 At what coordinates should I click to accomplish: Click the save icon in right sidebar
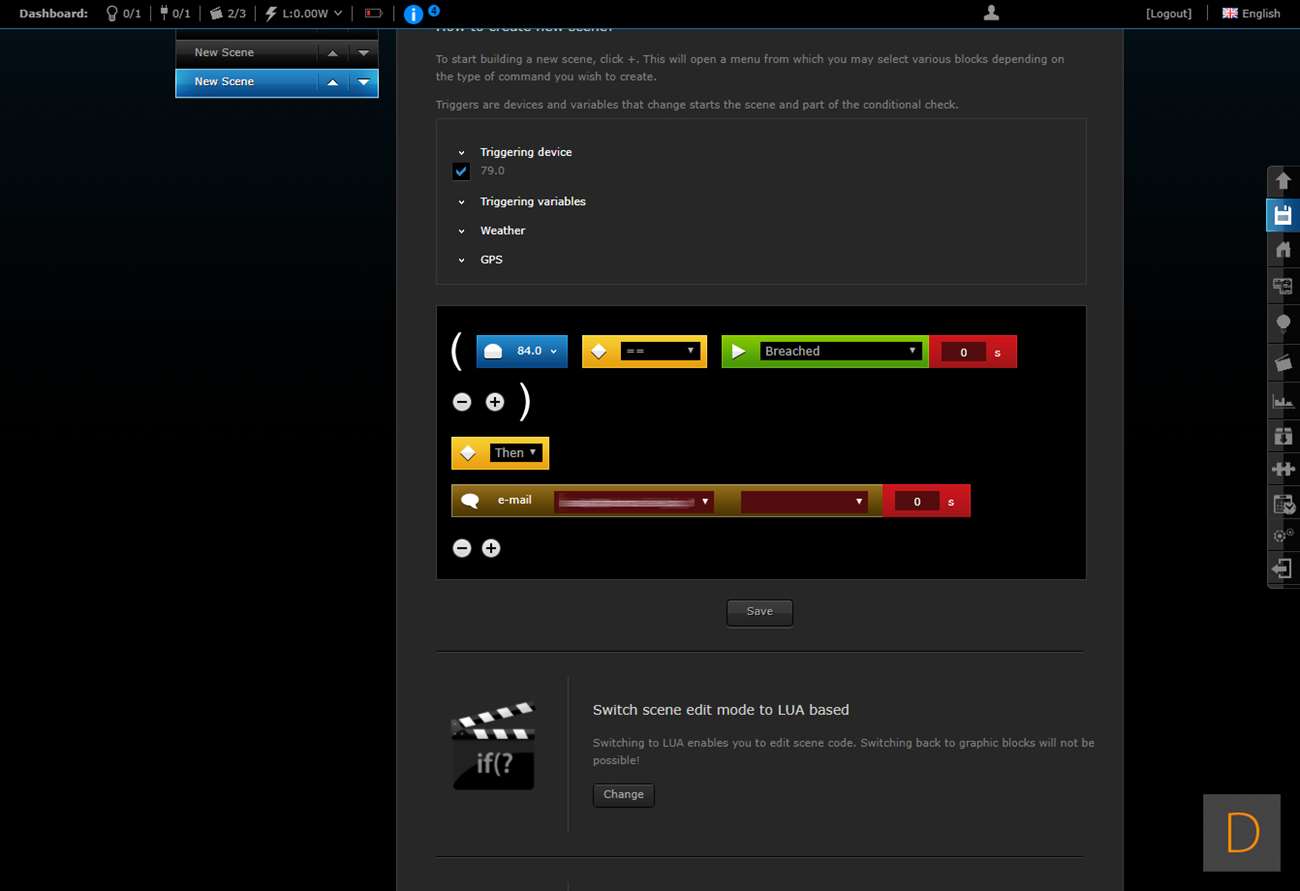click(1283, 216)
